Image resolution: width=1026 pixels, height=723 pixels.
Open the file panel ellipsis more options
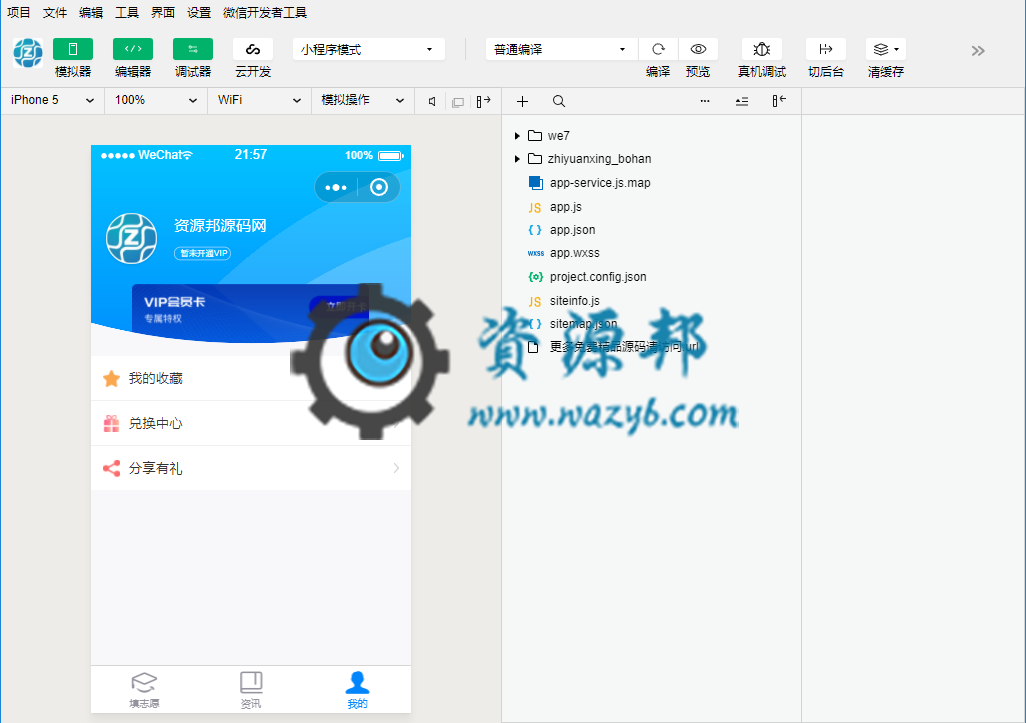pyautogui.click(x=705, y=101)
